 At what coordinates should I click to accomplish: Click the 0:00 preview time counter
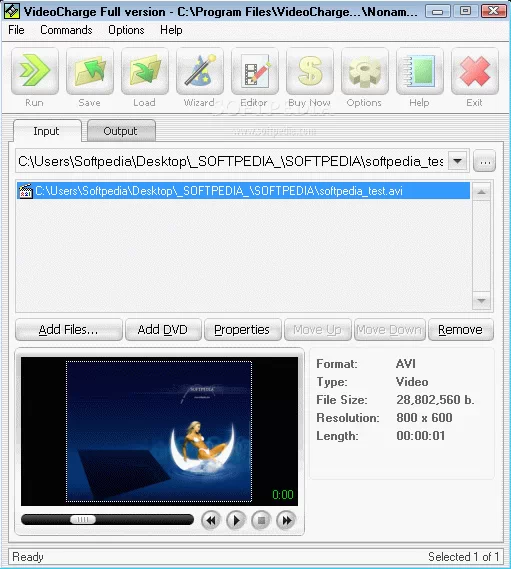(283, 495)
